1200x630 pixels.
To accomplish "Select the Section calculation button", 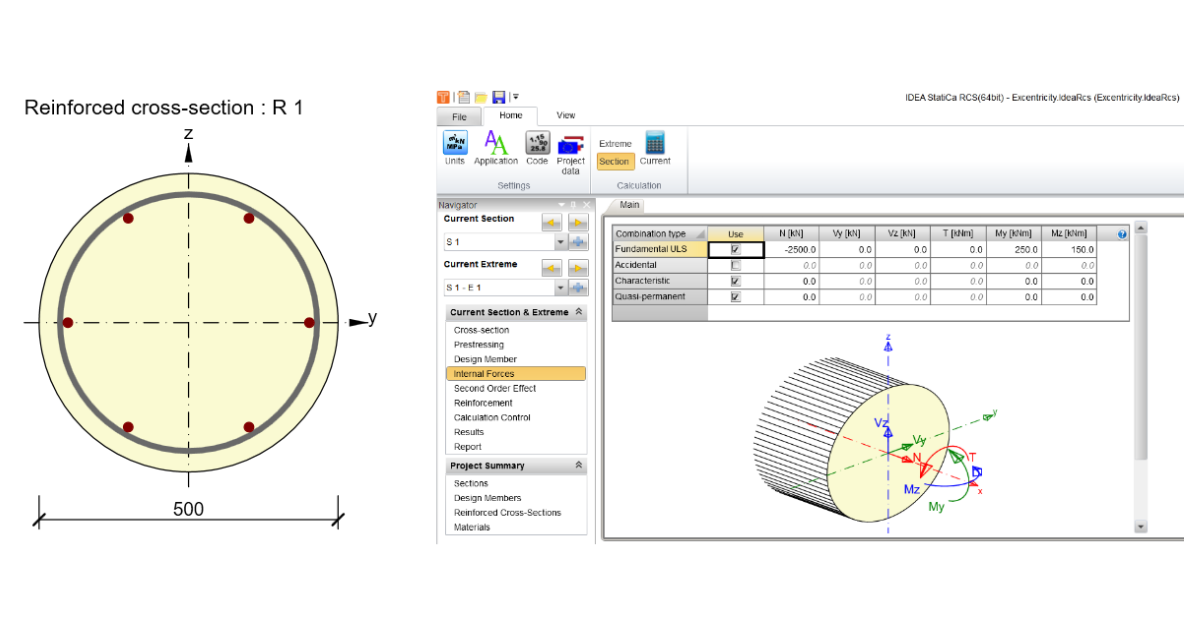I will [x=614, y=161].
